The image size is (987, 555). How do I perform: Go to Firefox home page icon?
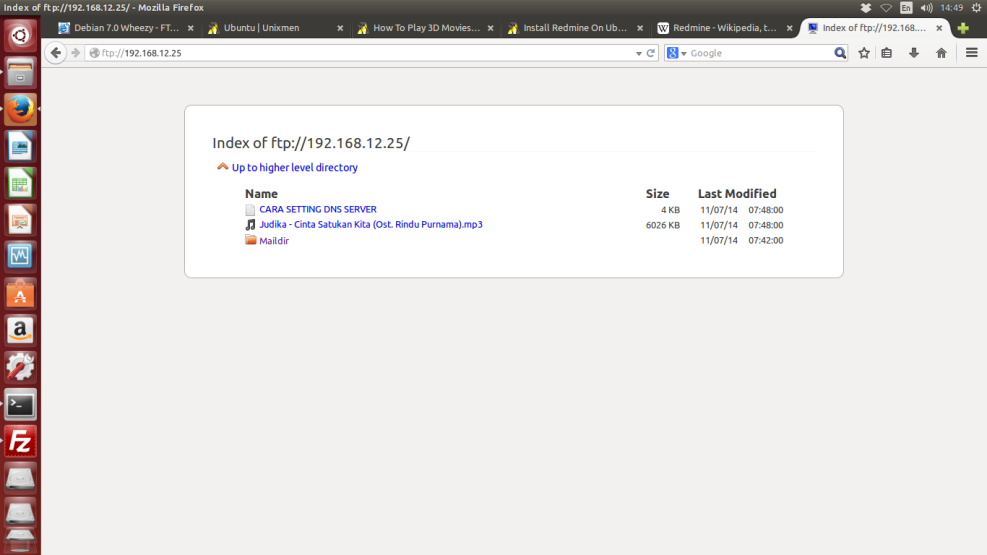coord(941,53)
